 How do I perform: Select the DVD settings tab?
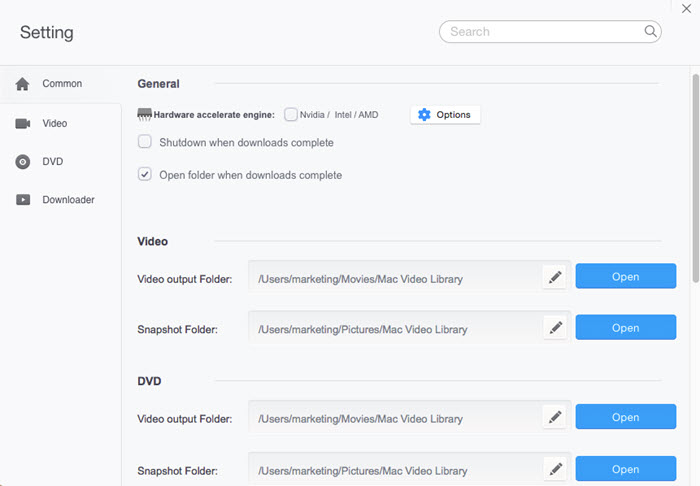[53, 162]
